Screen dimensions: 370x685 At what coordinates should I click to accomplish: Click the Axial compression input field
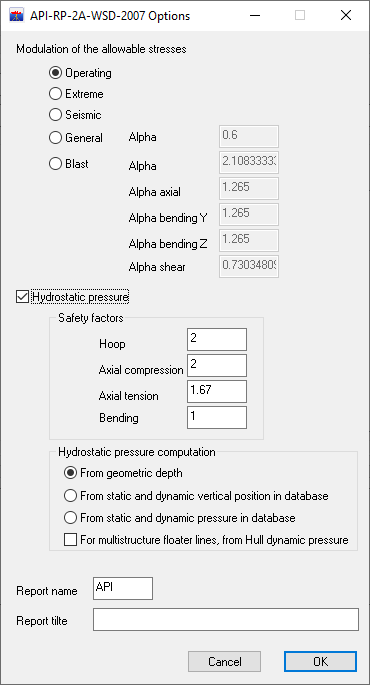click(x=217, y=365)
